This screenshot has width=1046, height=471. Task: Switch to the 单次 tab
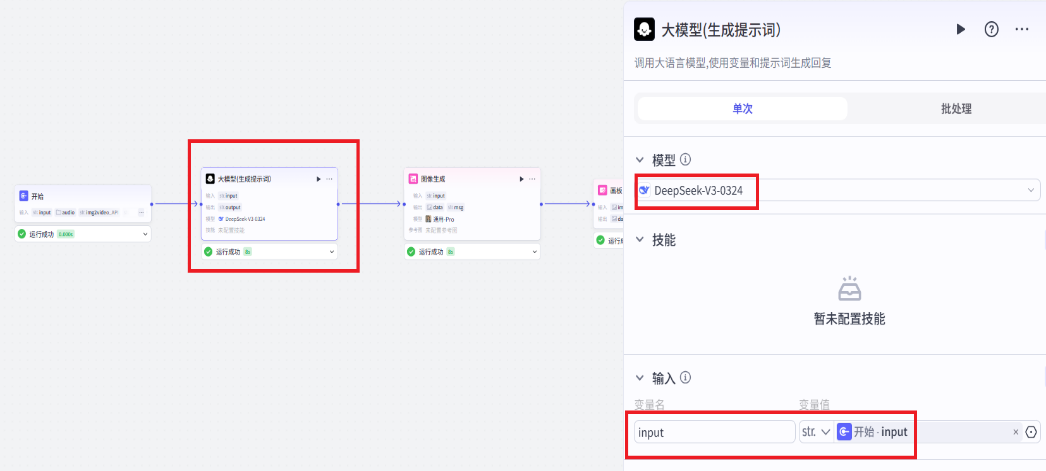click(x=742, y=109)
